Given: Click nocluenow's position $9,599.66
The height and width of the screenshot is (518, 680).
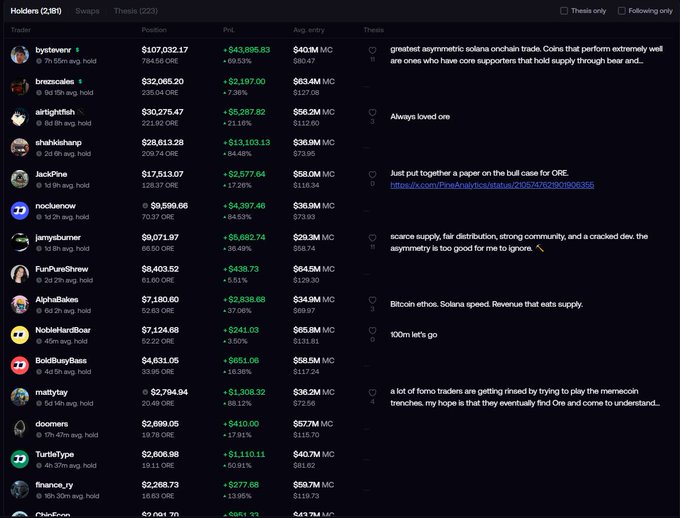Looking at the screenshot, I should 169,206.
